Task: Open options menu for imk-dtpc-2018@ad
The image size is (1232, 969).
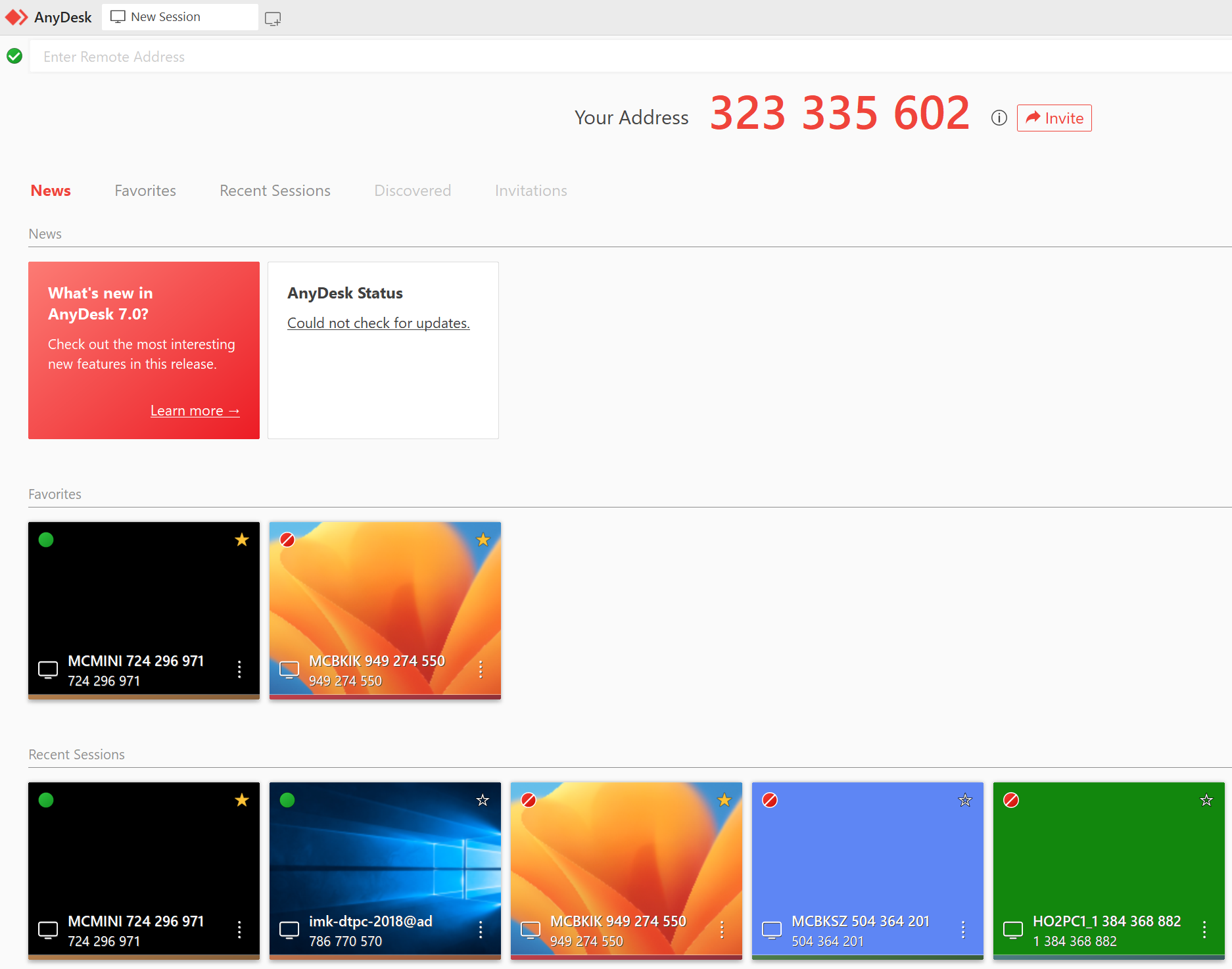Action: click(x=481, y=930)
